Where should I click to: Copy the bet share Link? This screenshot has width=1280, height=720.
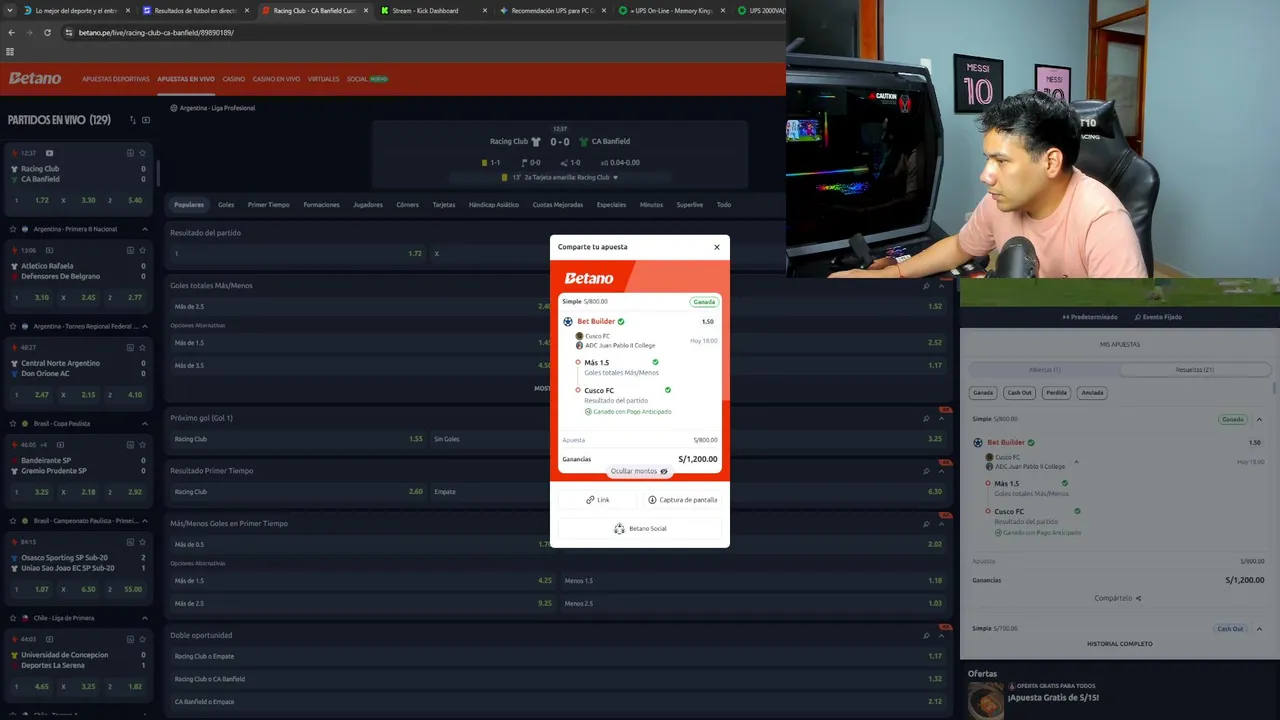598,500
